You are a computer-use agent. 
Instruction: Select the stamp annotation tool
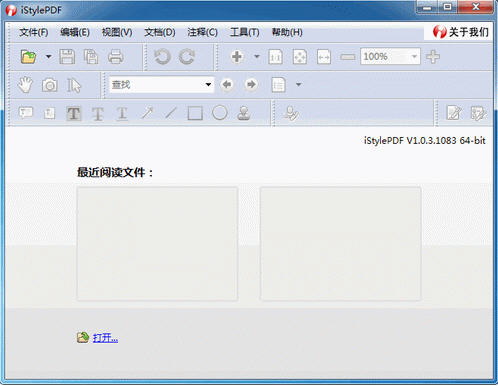point(244,113)
